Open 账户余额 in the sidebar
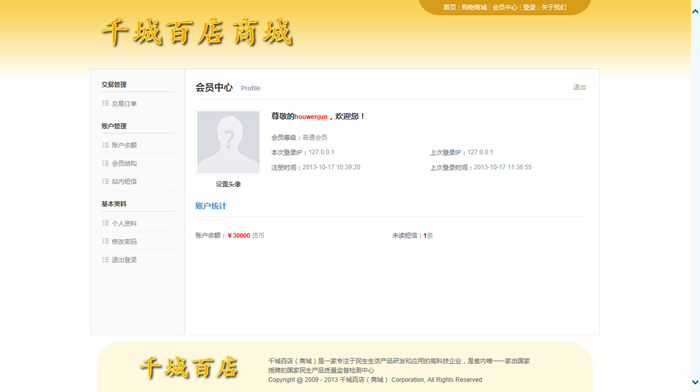Image resolution: width=700 pixels, height=392 pixels. point(124,145)
